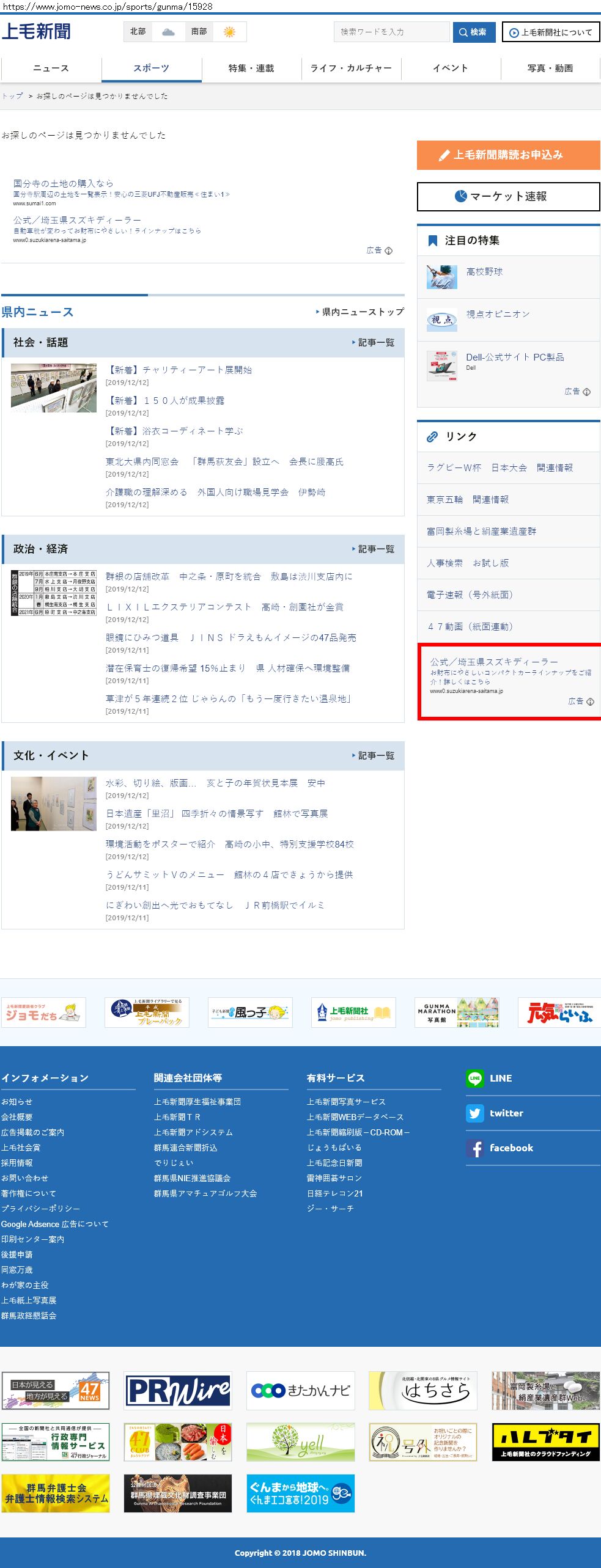This screenshot has width=601, height=1568.
Task: Click the orange 上毛新聞購読お申込み button
Action: (508, 155)
